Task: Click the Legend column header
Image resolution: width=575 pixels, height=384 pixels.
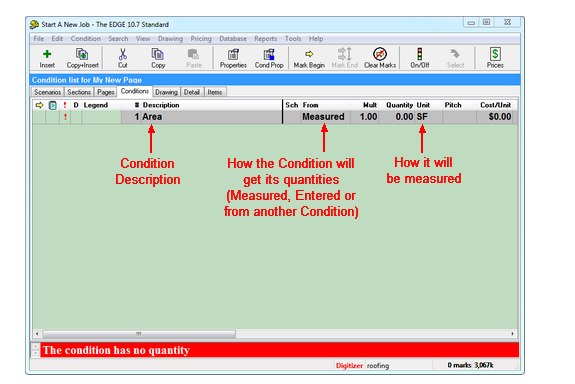Action: click(x=96, y=105)
